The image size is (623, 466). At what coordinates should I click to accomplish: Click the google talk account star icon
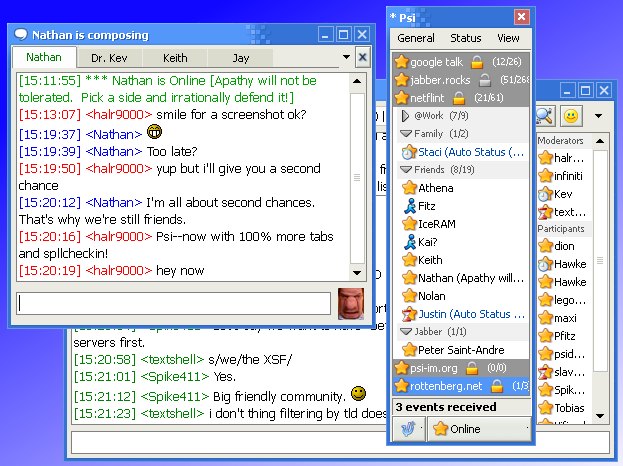coord(402,62)
